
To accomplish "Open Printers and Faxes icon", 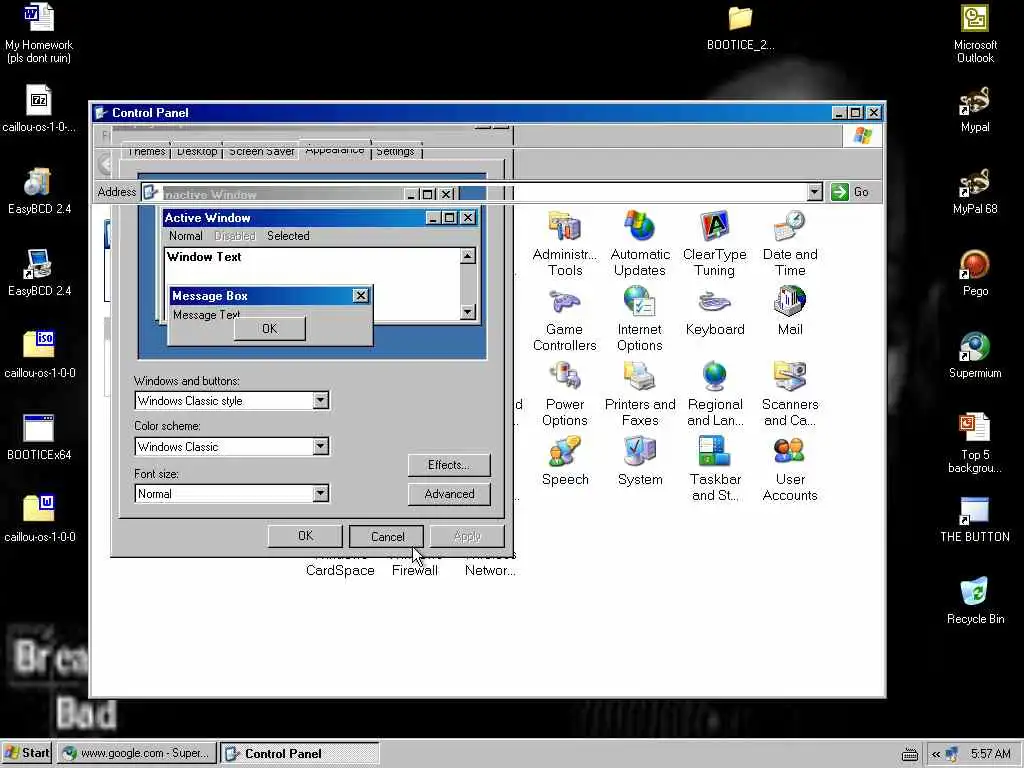I will (639, 394).
